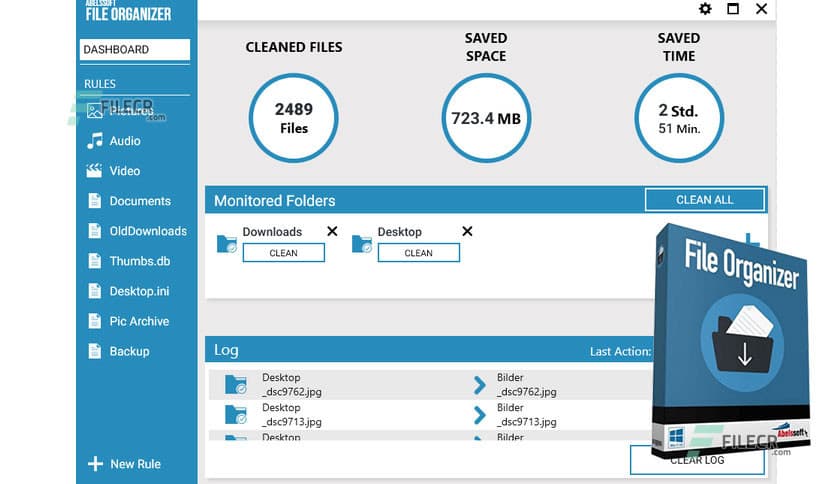Click the Monitored Folders heading
836x484 pixels.
point(275,201)
